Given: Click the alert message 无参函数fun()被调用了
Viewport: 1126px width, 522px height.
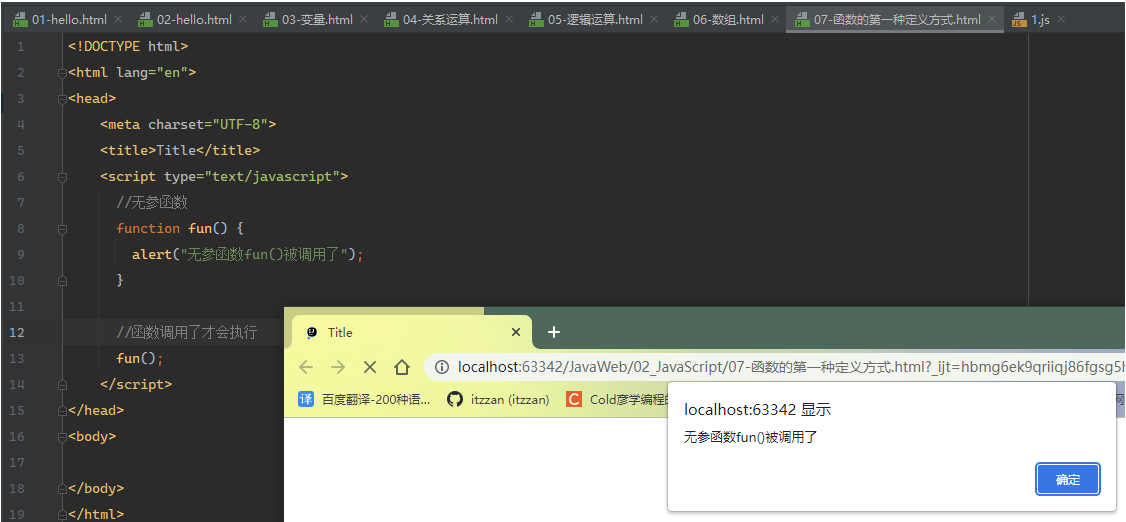Looking at the screenshot, I should tap(751, 437).
